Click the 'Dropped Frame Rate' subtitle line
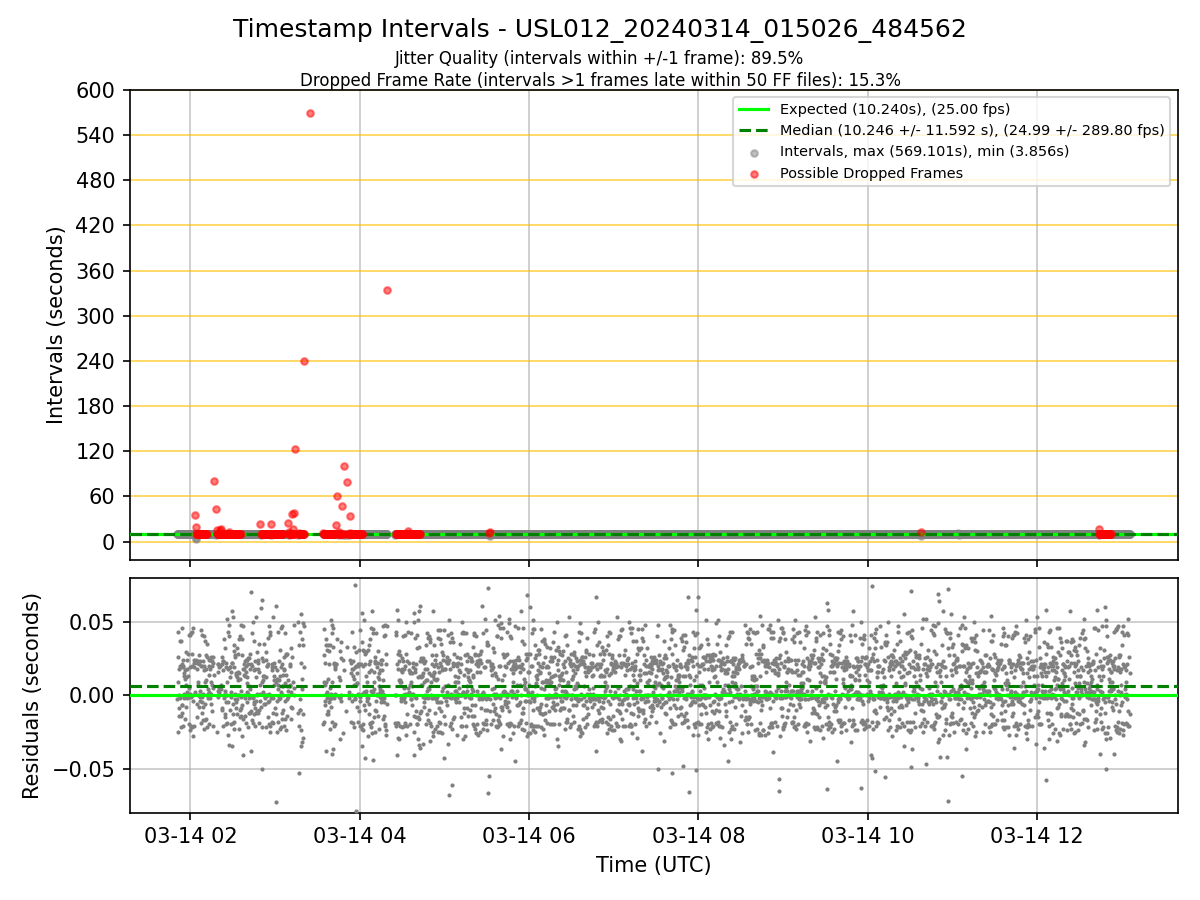 (600, 80)
